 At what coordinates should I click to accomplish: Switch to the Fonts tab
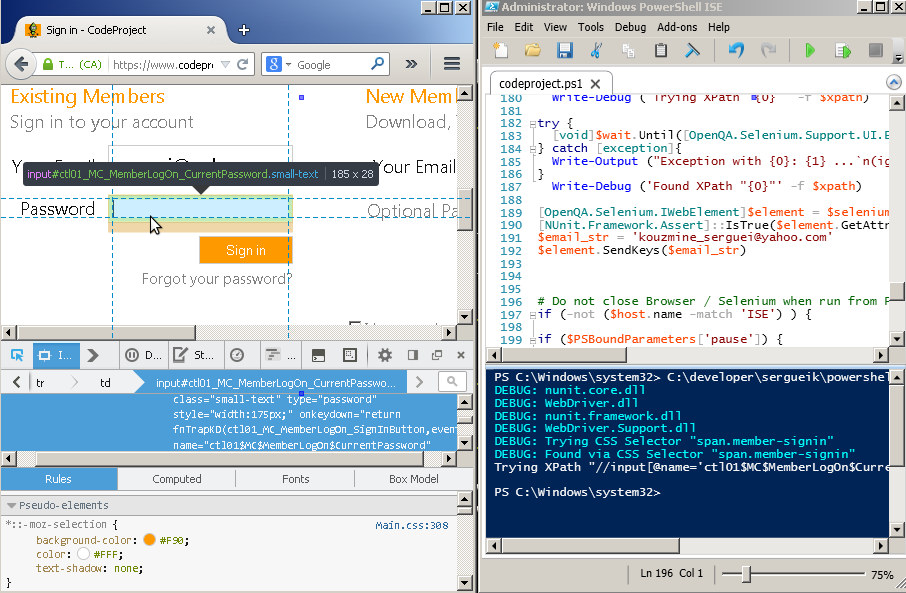pyautogui.click(x=295, y=479)
